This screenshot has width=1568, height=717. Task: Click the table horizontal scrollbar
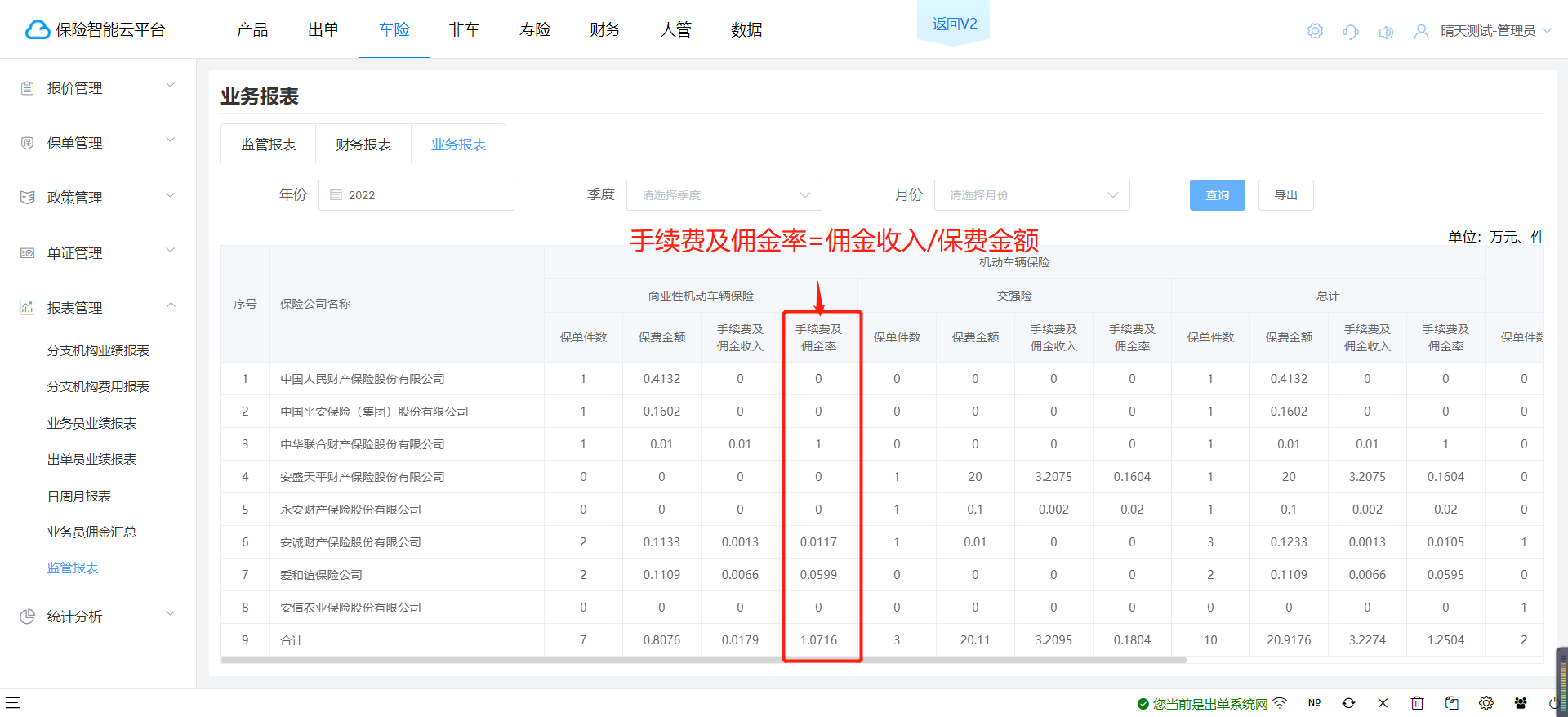click(703, 660)
